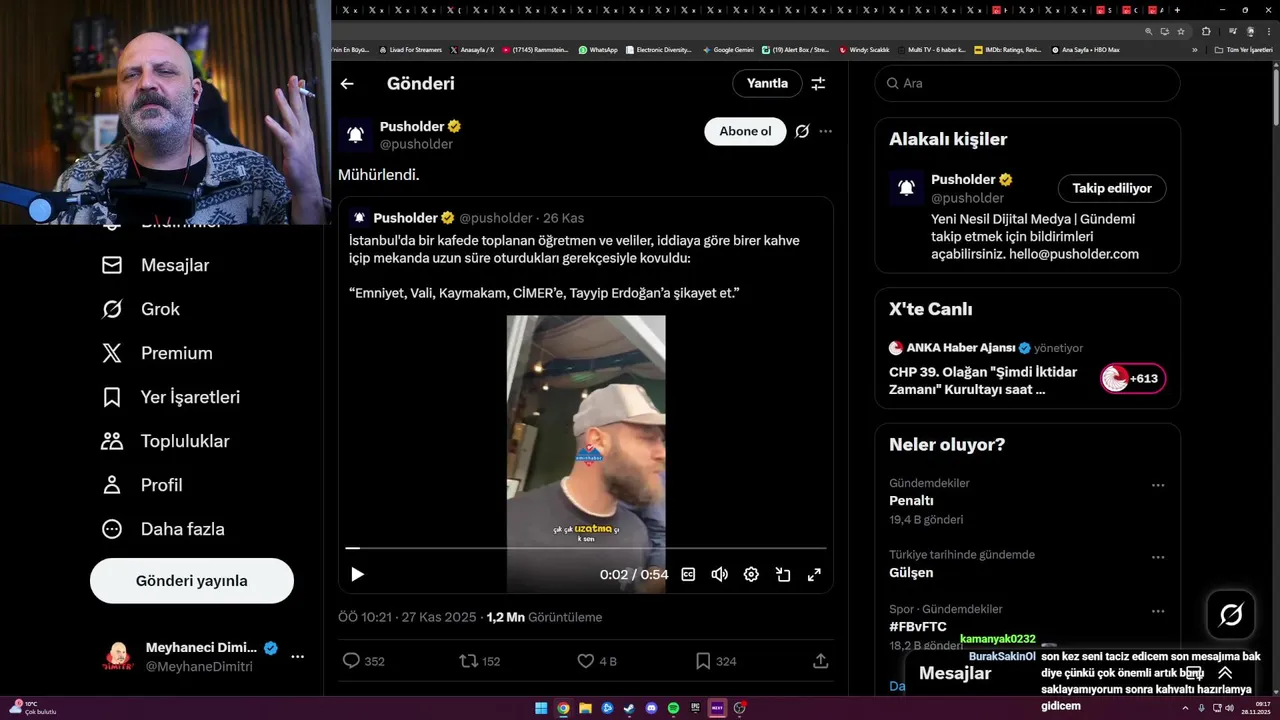Seek on the video progress bar
Viewport: 1280px width, 720px height.
pos(586,548)
